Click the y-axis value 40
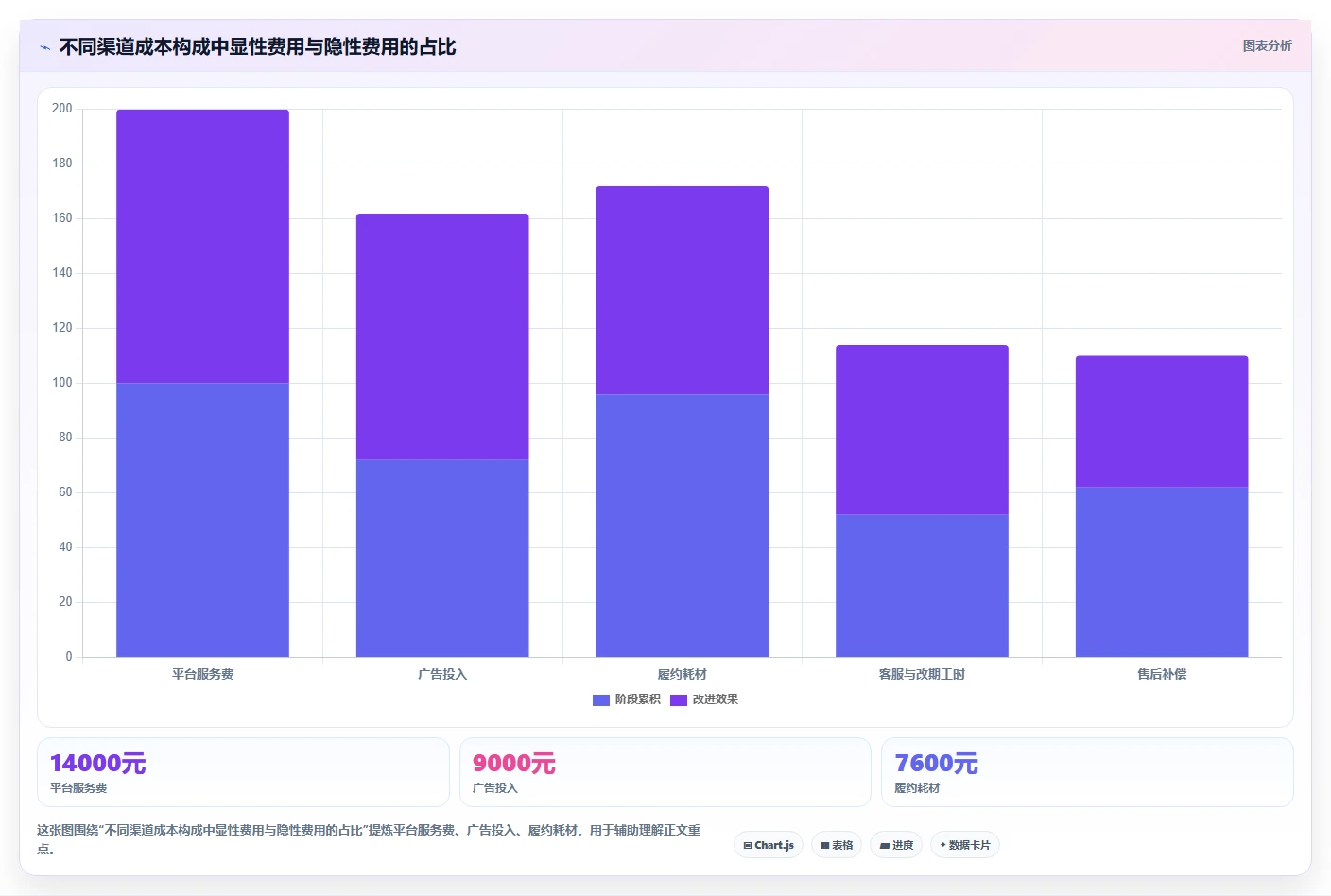 [65, 547]
